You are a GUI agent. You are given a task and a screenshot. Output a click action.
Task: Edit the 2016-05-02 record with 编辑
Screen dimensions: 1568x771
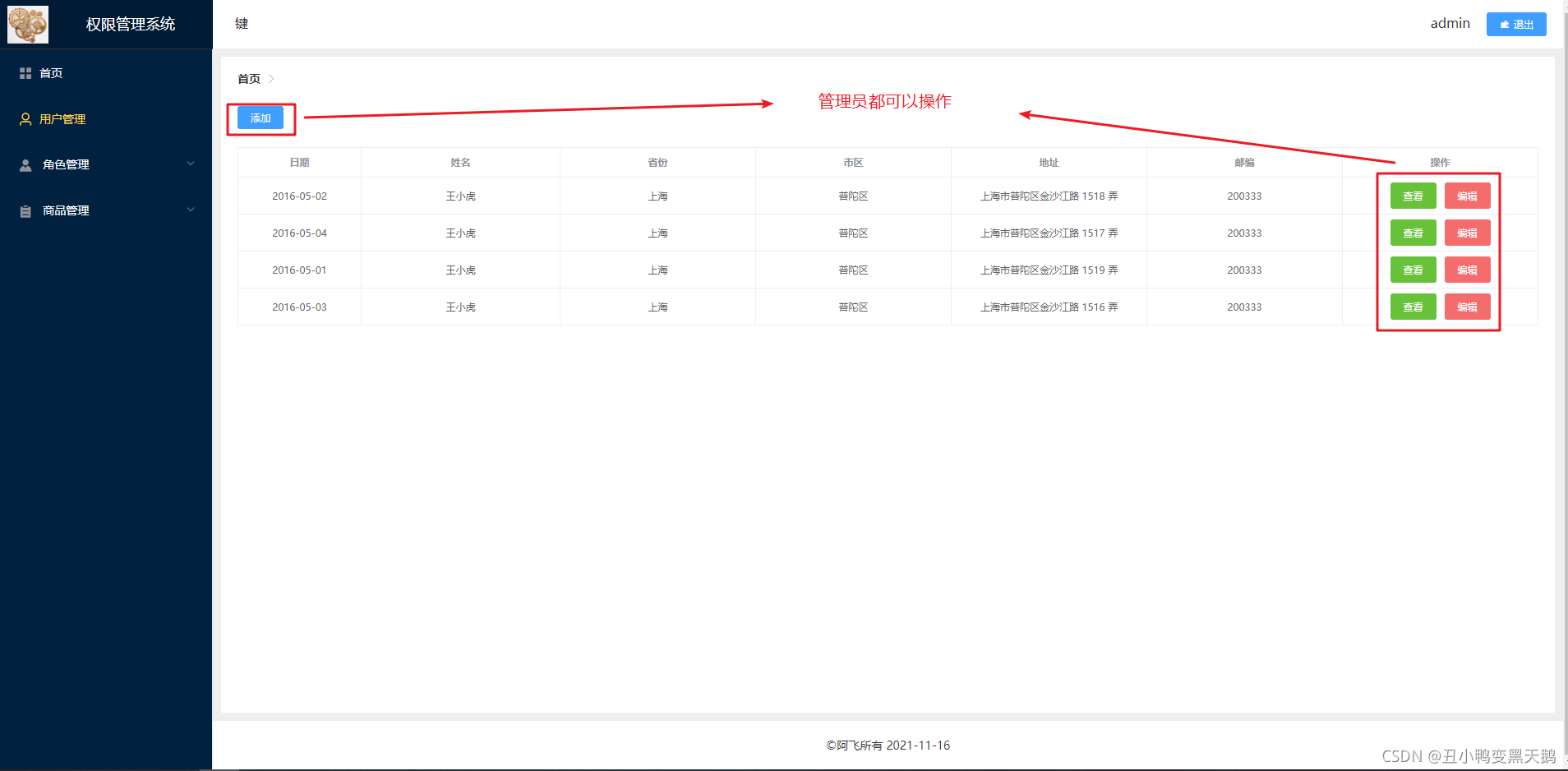1467,196
